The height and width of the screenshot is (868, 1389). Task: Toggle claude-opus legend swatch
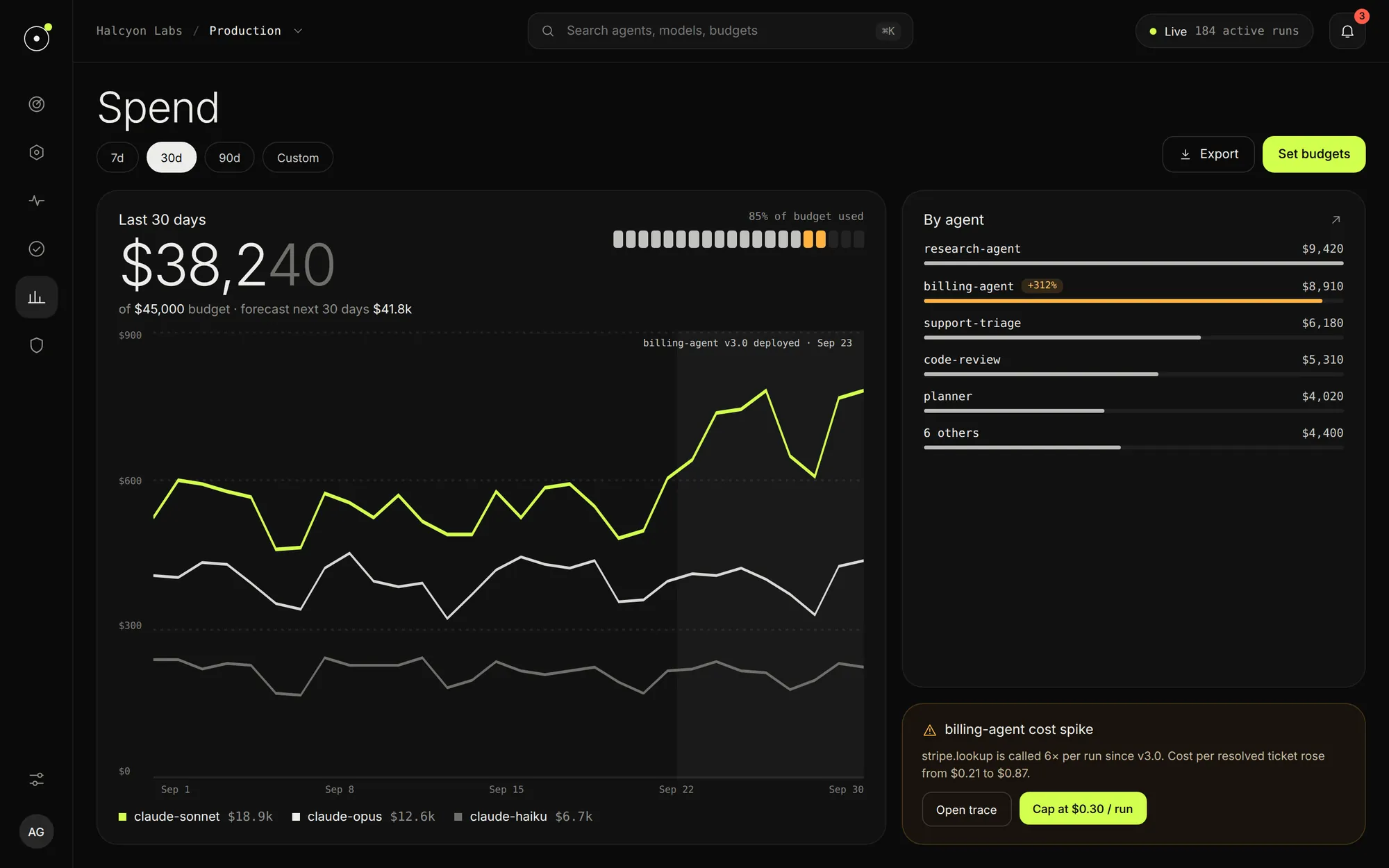[297, 817]
